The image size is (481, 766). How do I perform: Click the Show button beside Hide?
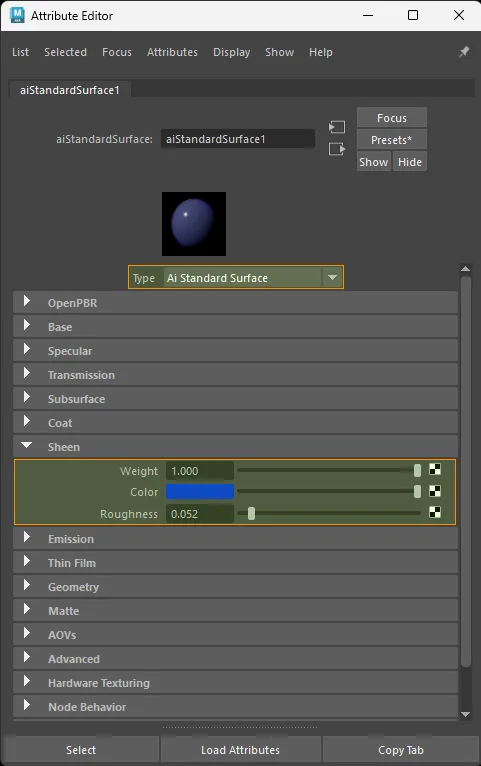(x=374, y=162)
